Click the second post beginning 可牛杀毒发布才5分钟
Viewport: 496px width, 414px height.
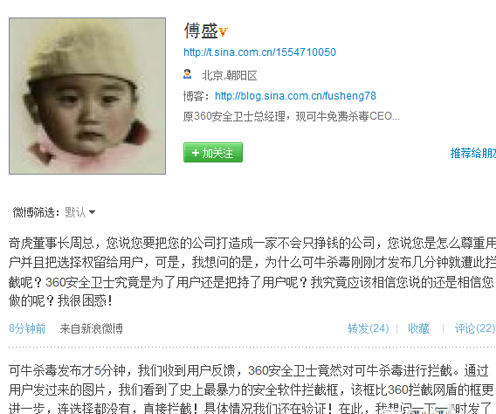point(252,389)
